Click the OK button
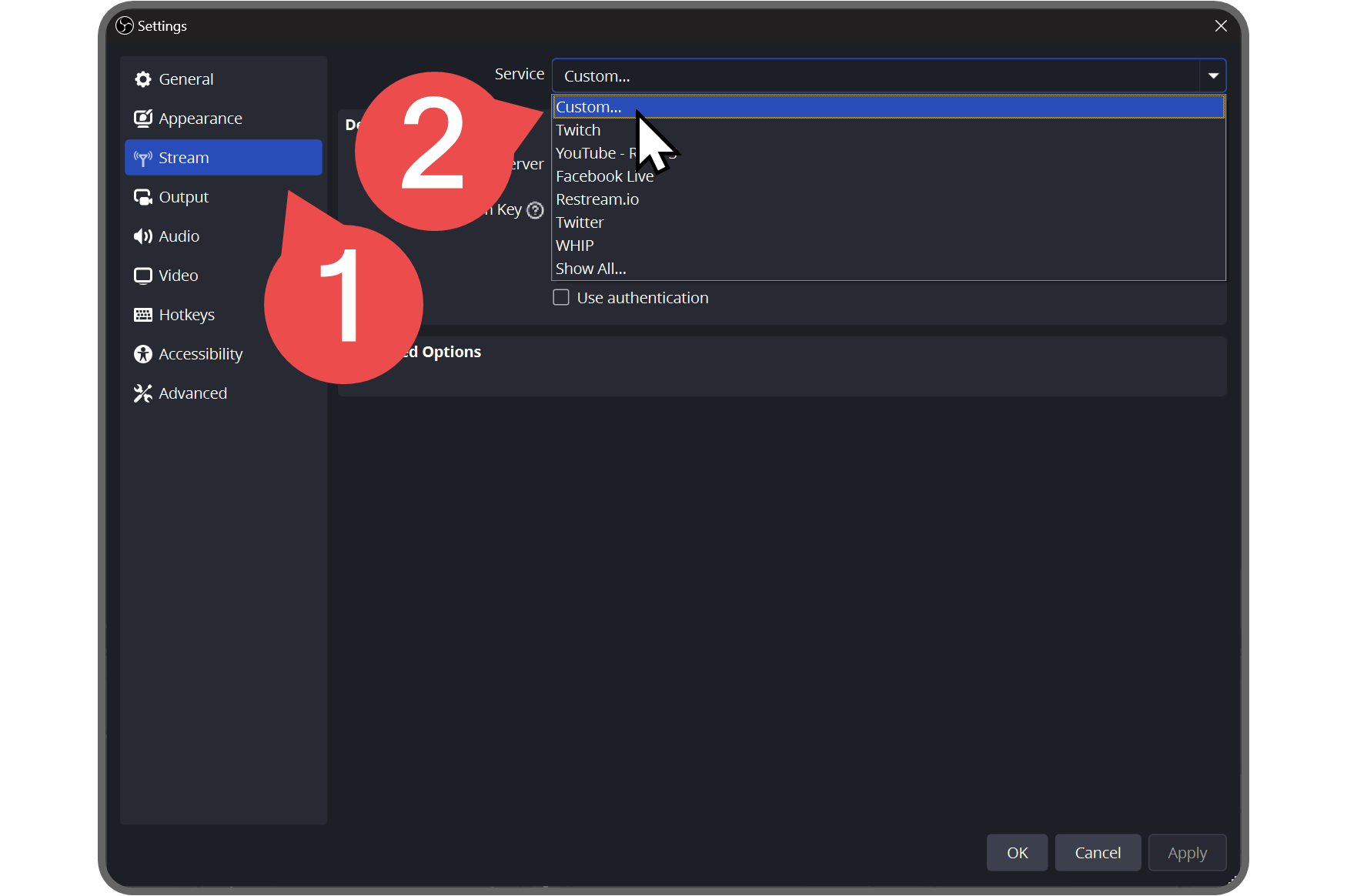Viewport: 1347px width, 896px height. (x=1017, y=853)
